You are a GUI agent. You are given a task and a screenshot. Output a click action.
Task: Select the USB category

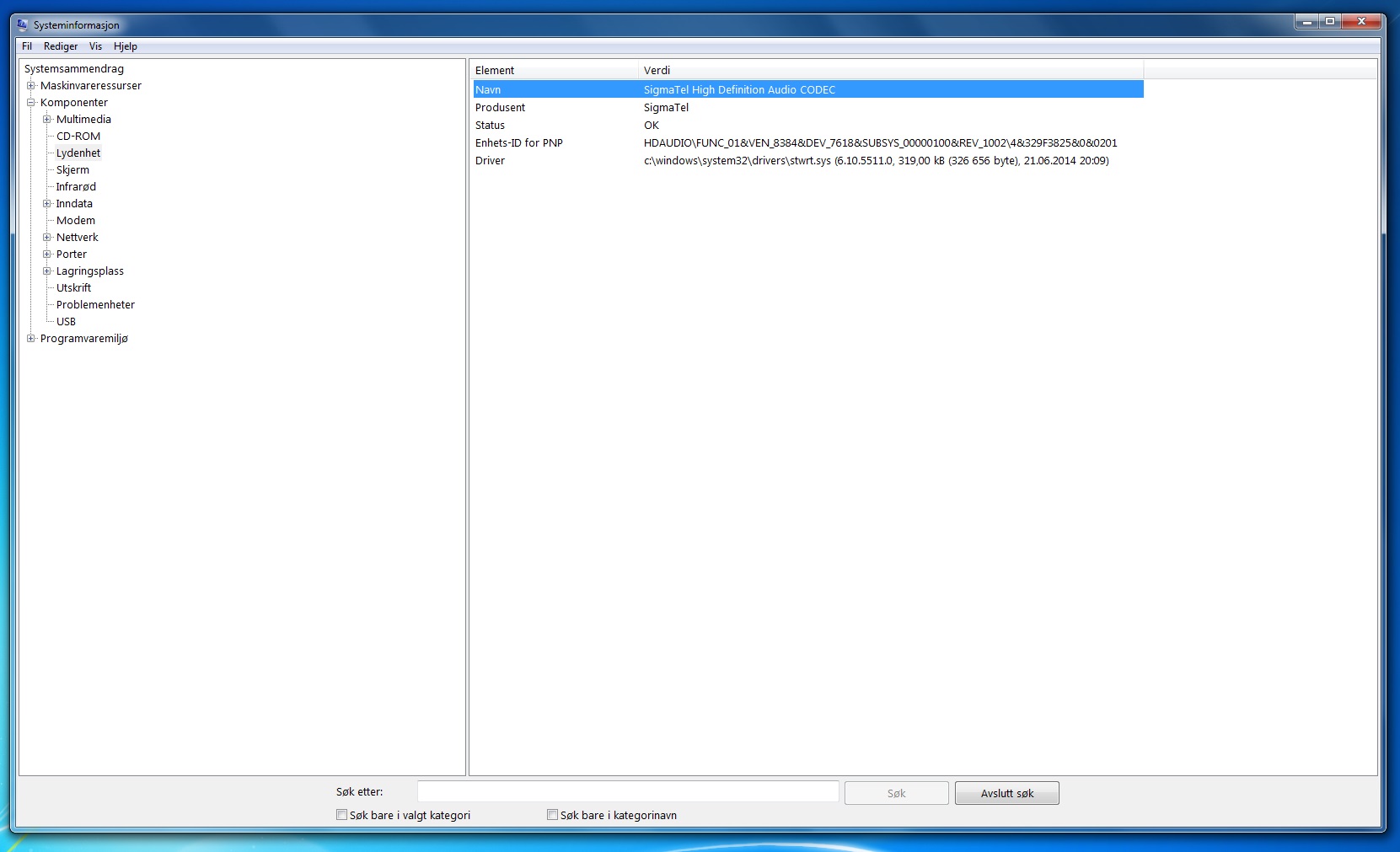point(66,322)
